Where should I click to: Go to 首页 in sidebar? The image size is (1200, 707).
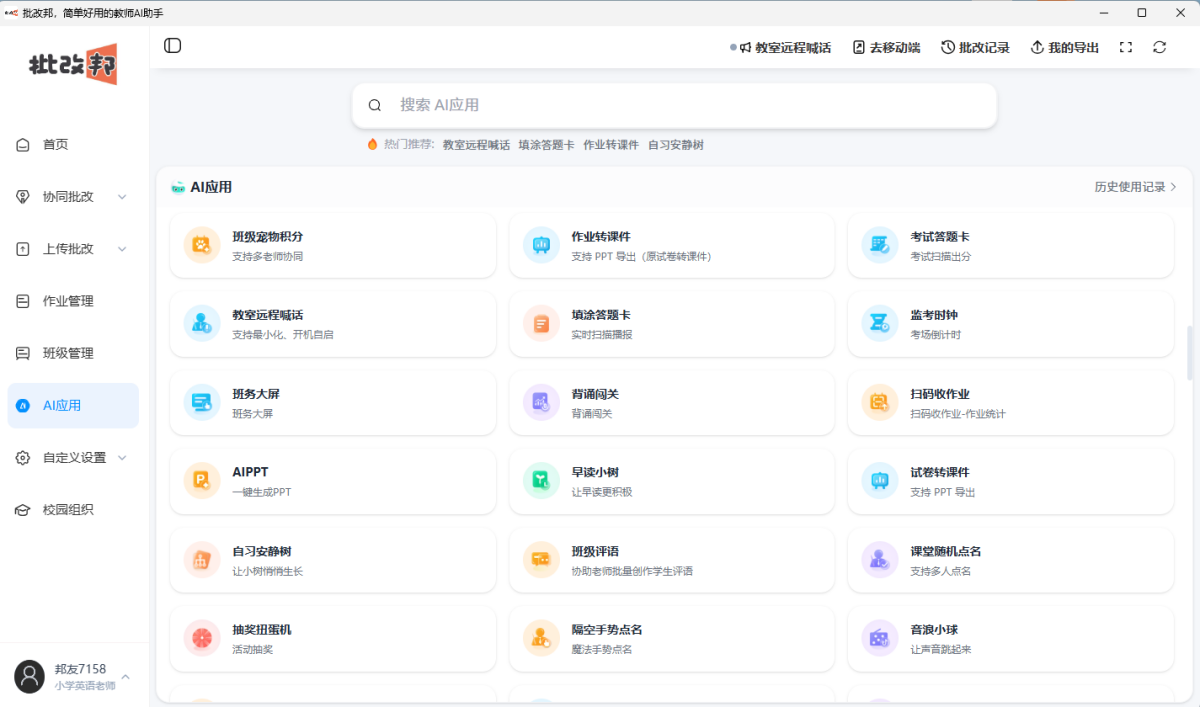coord(73,145)
